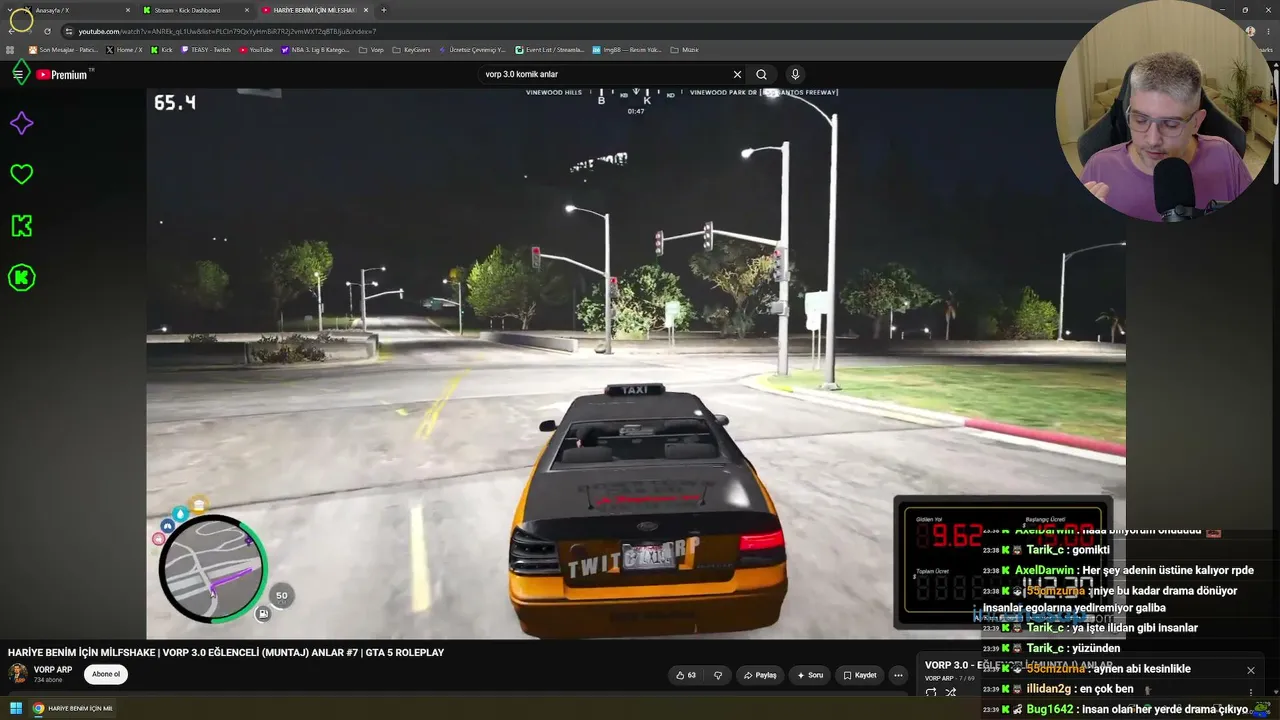Save the video with Kaydet button
This screenshot has width=1280, height=720.
(860, 675)
